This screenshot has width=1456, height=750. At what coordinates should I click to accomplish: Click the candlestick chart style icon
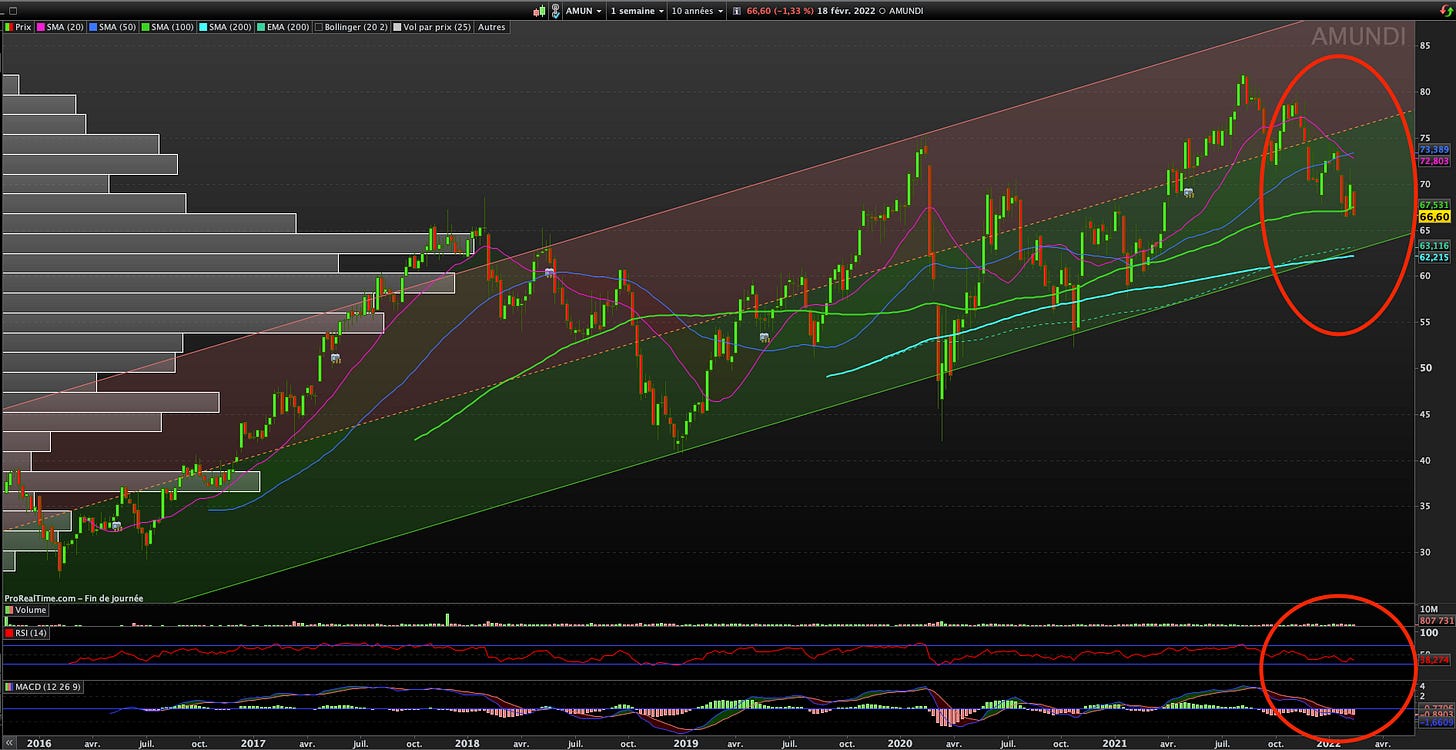point(540,11)
